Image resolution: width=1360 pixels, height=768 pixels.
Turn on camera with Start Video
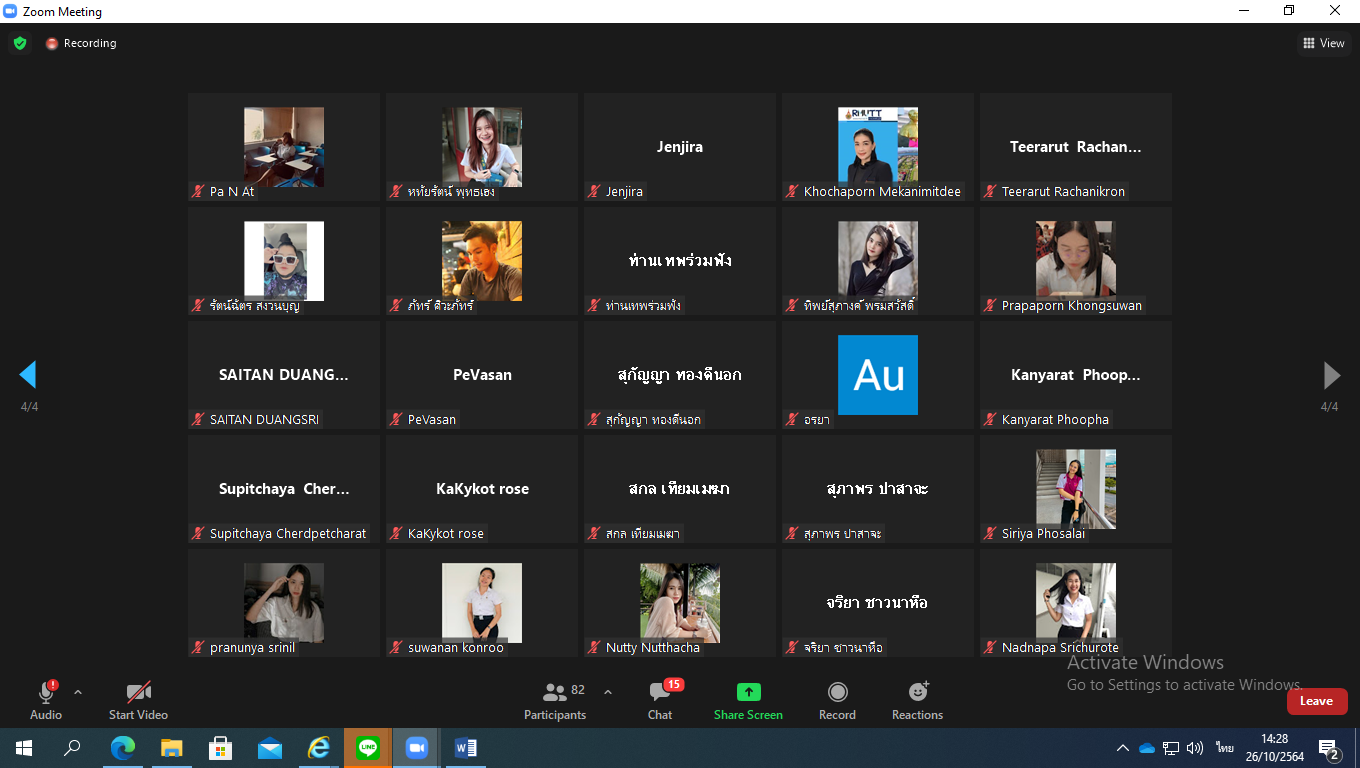(138, 700)
